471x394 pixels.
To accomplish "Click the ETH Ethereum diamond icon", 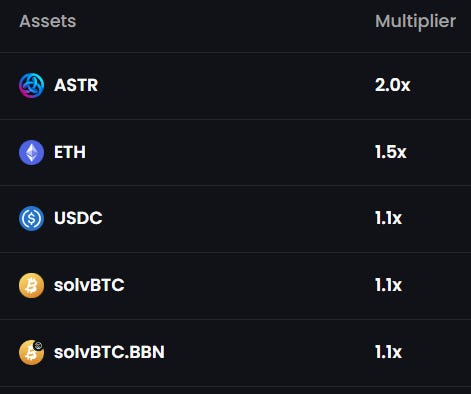I will [x=31, y=152].
